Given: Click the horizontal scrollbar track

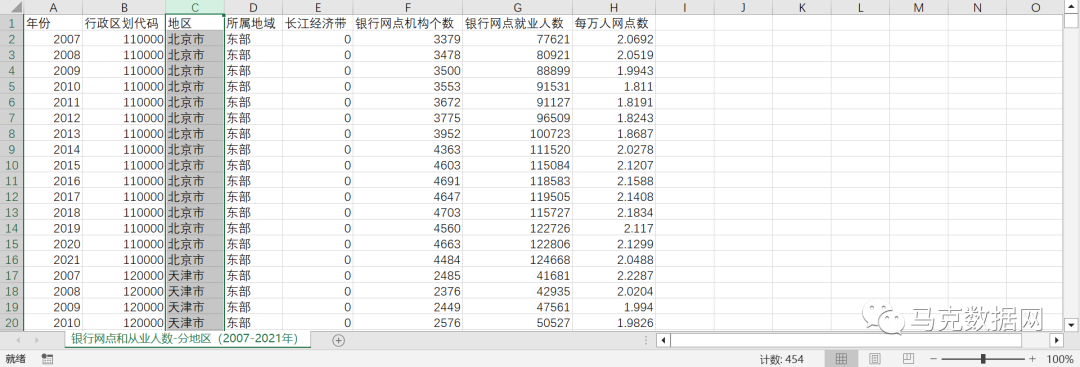Looking at the screenshot, I should 846,340.
